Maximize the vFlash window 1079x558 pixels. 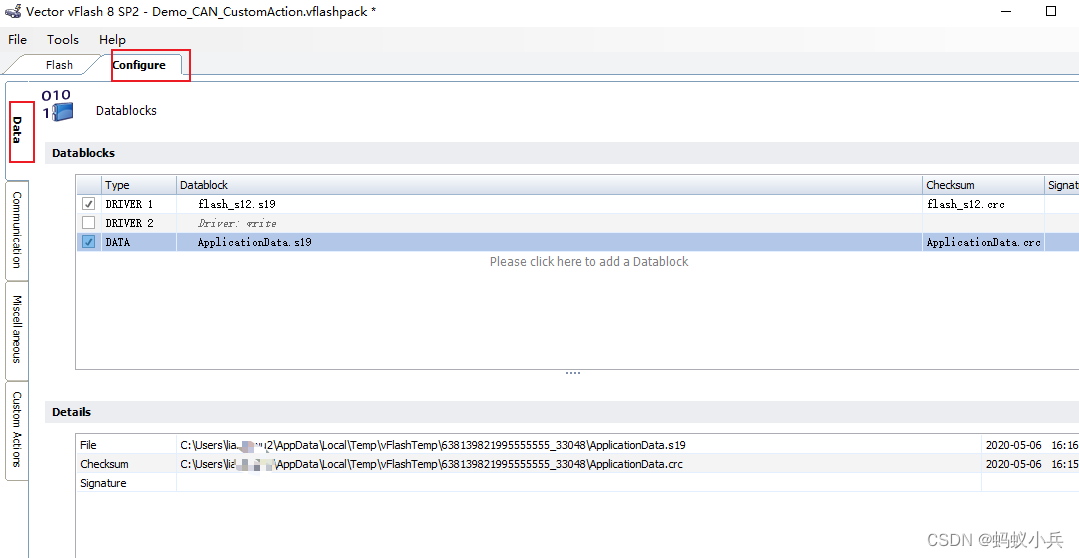(1051, 11)
